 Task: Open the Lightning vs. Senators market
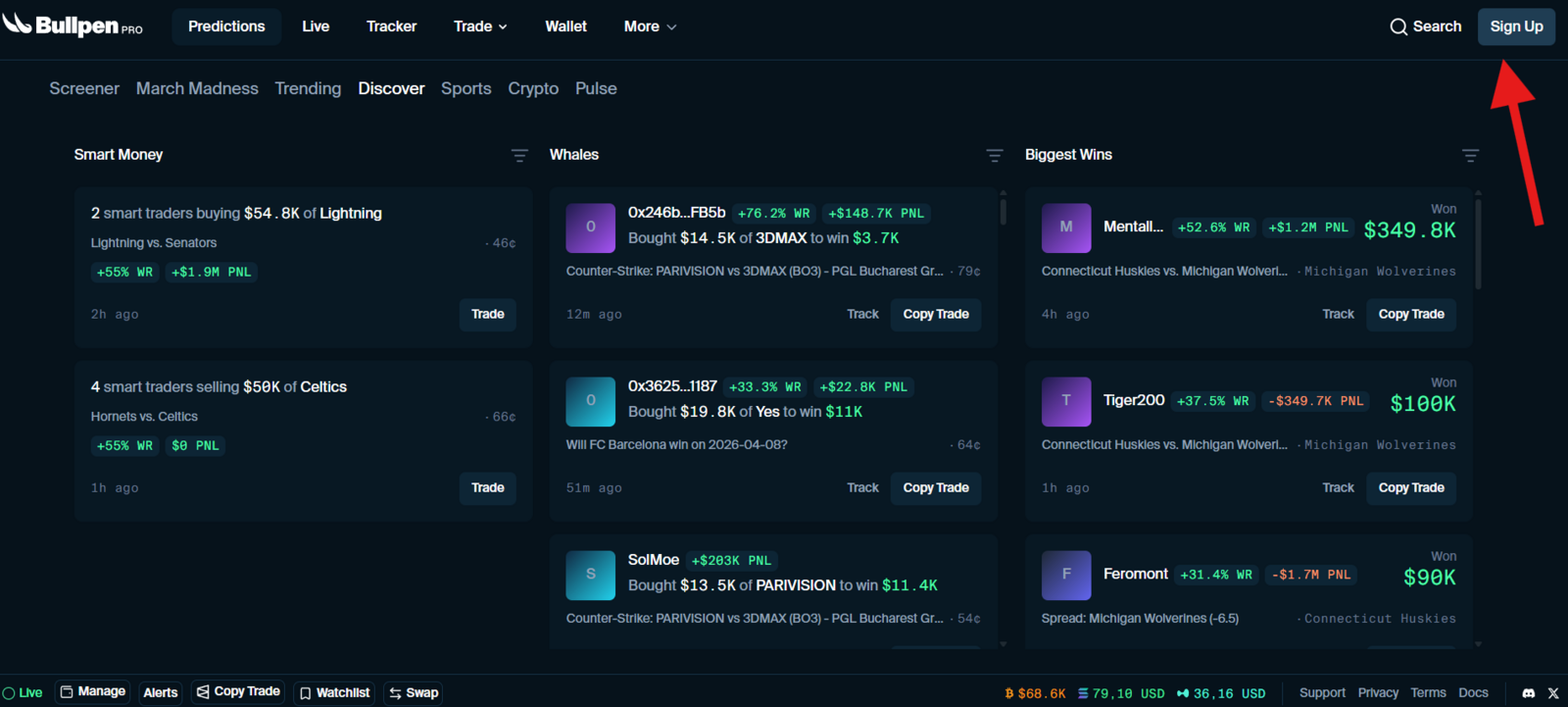point(154,243)
